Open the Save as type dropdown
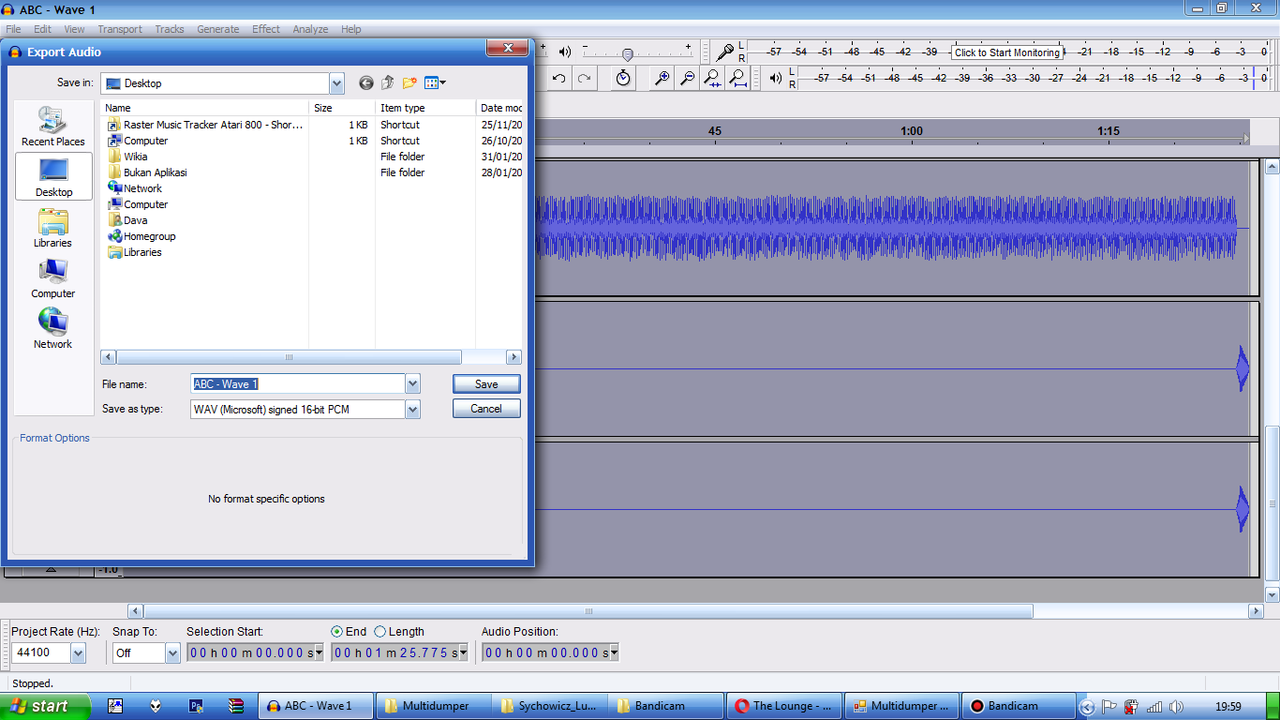This screenshot has width=1280, height=720. (x=413, y=409)
